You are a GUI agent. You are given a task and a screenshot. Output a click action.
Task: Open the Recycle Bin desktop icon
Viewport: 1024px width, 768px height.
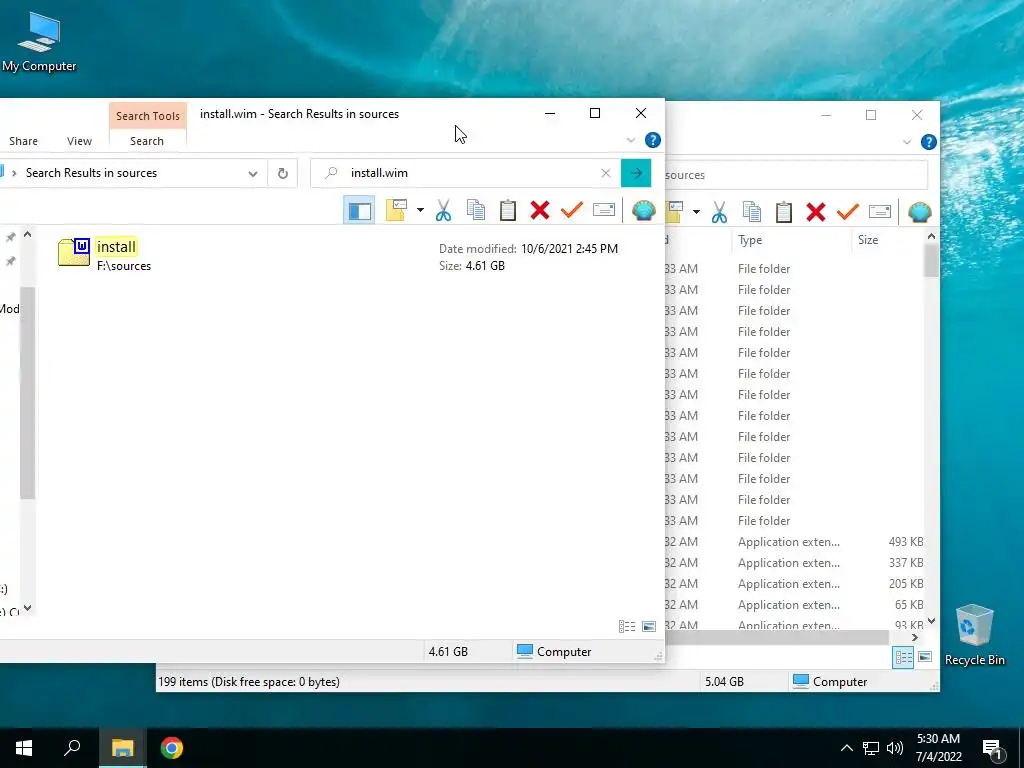click(974, 635)
